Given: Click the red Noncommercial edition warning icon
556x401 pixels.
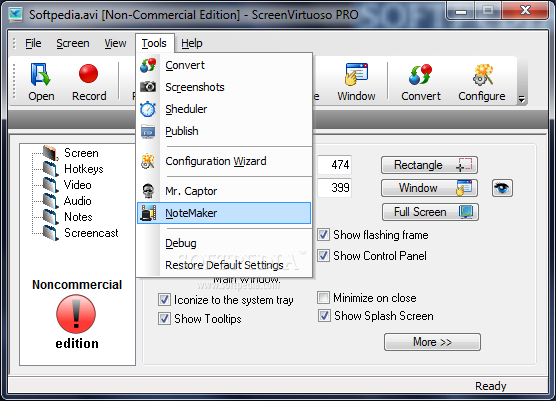Looking at the screenshot, I should [x=76, y=314].
